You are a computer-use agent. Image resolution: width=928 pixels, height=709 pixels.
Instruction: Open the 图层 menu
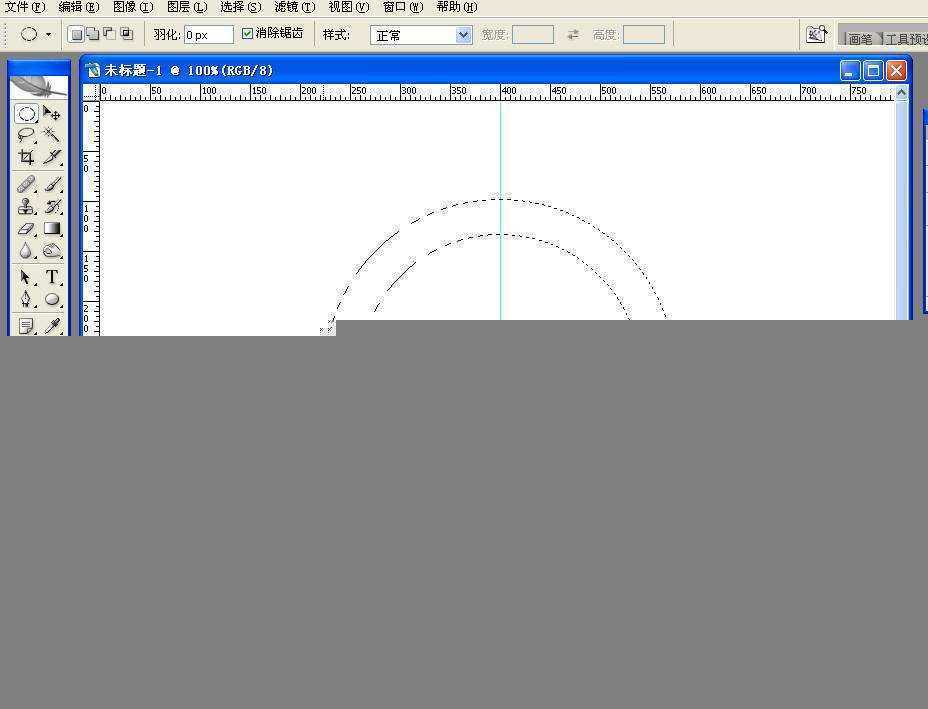tap(187, 7)
